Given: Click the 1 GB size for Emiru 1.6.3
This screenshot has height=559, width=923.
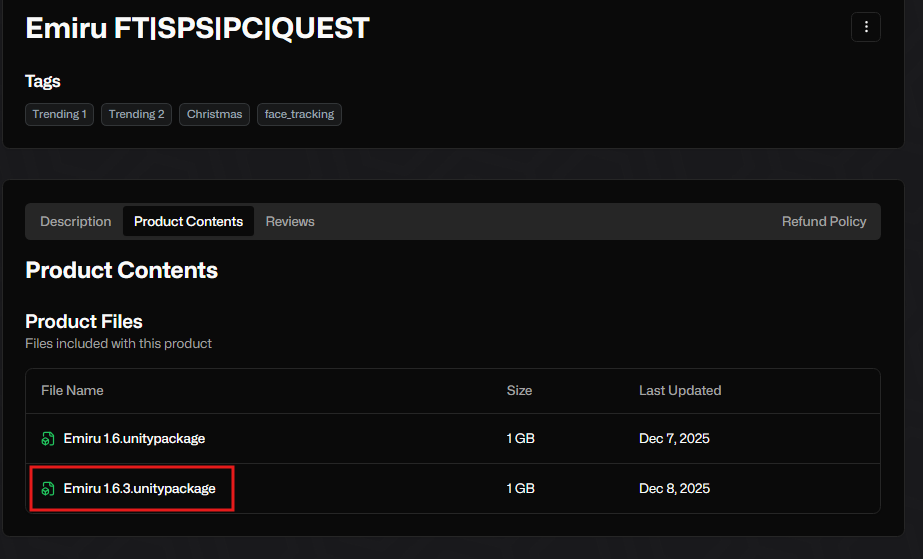Looking at the screenshot, I should click(x=520, y=488).
